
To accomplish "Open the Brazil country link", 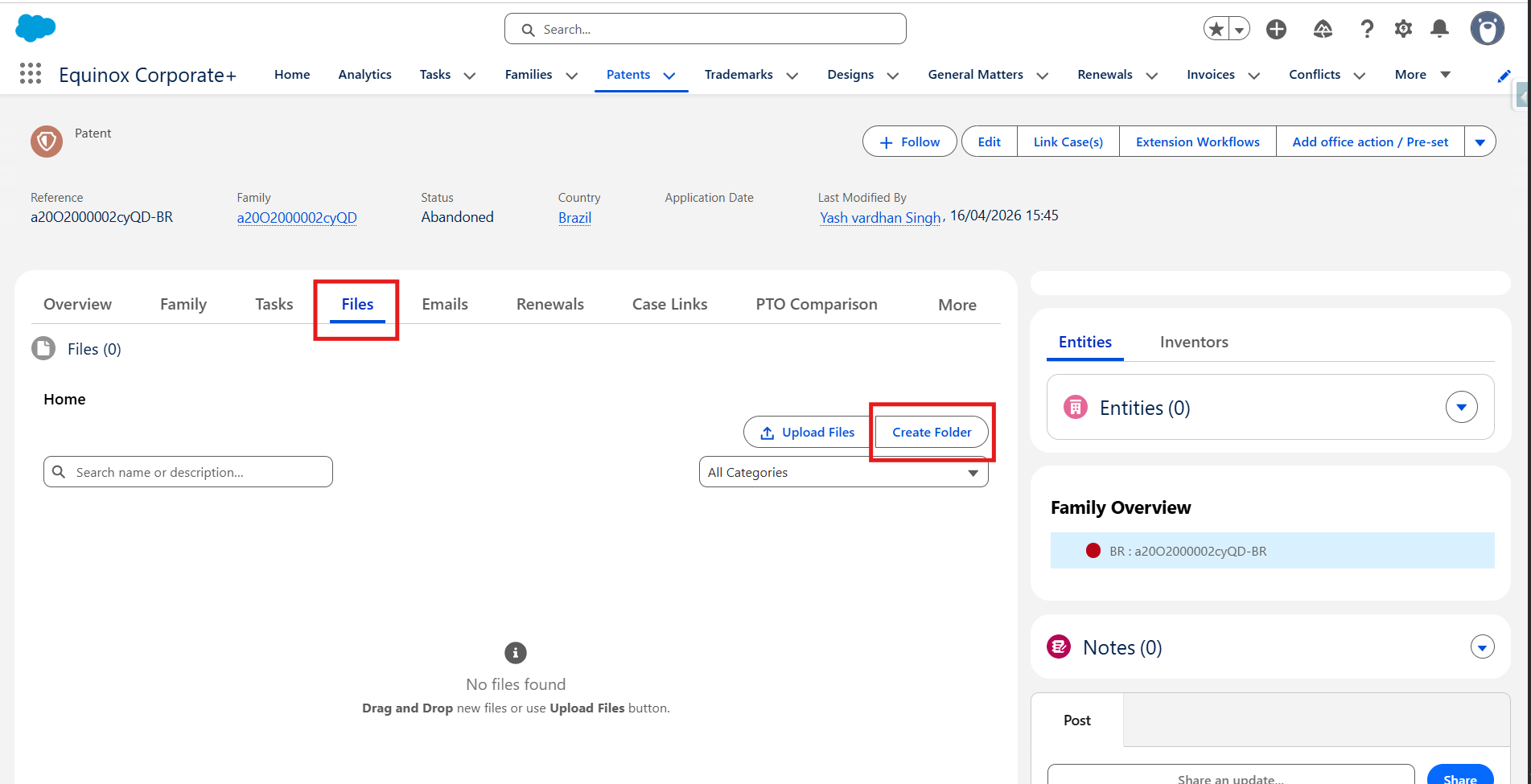I will coord(574,218).
